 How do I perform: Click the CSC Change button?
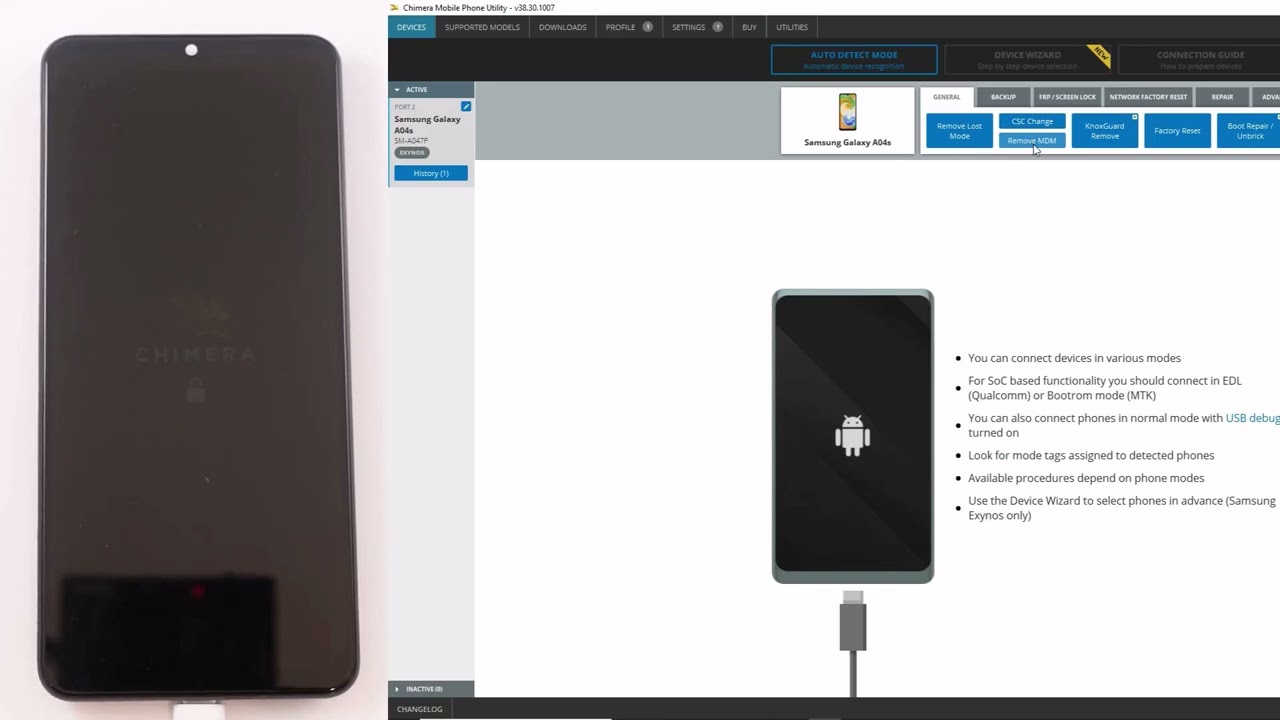point(1032,121)
